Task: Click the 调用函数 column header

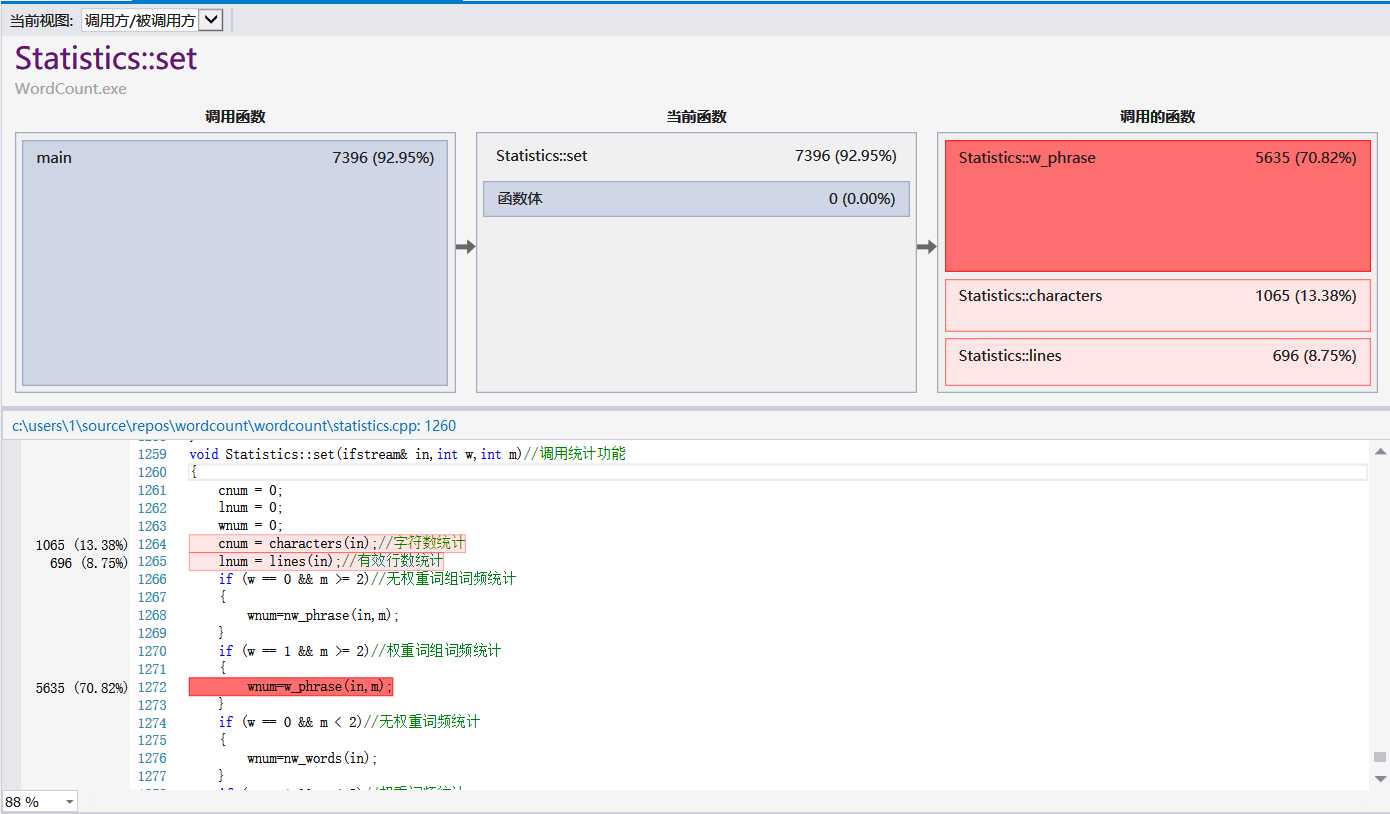Action: tap(235, 117)
